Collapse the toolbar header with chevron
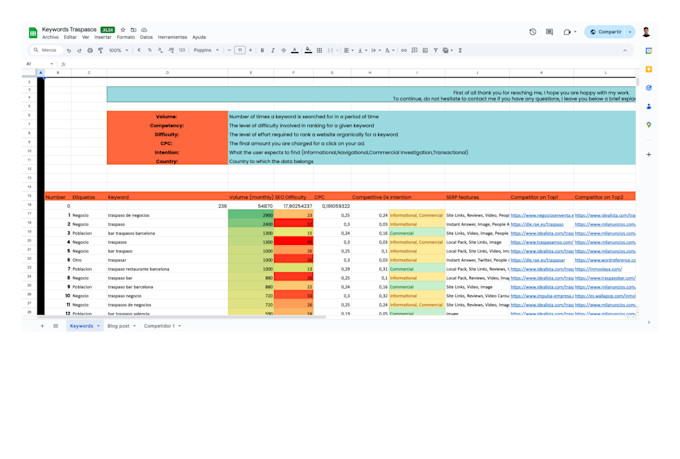 coord(625,50)
